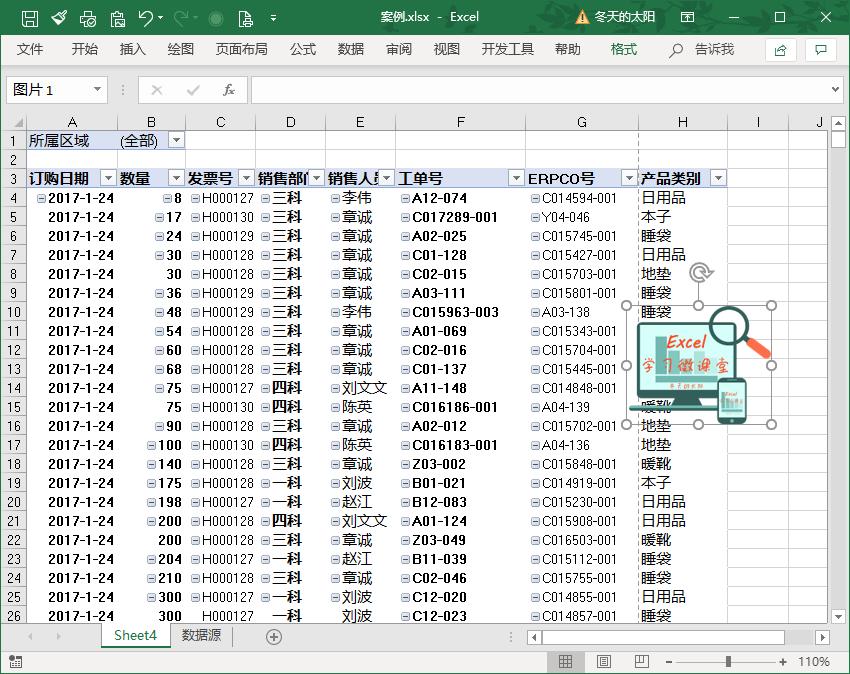Select the Format Painter icon
Screen dimensions: 850x674
click(57, 18)
